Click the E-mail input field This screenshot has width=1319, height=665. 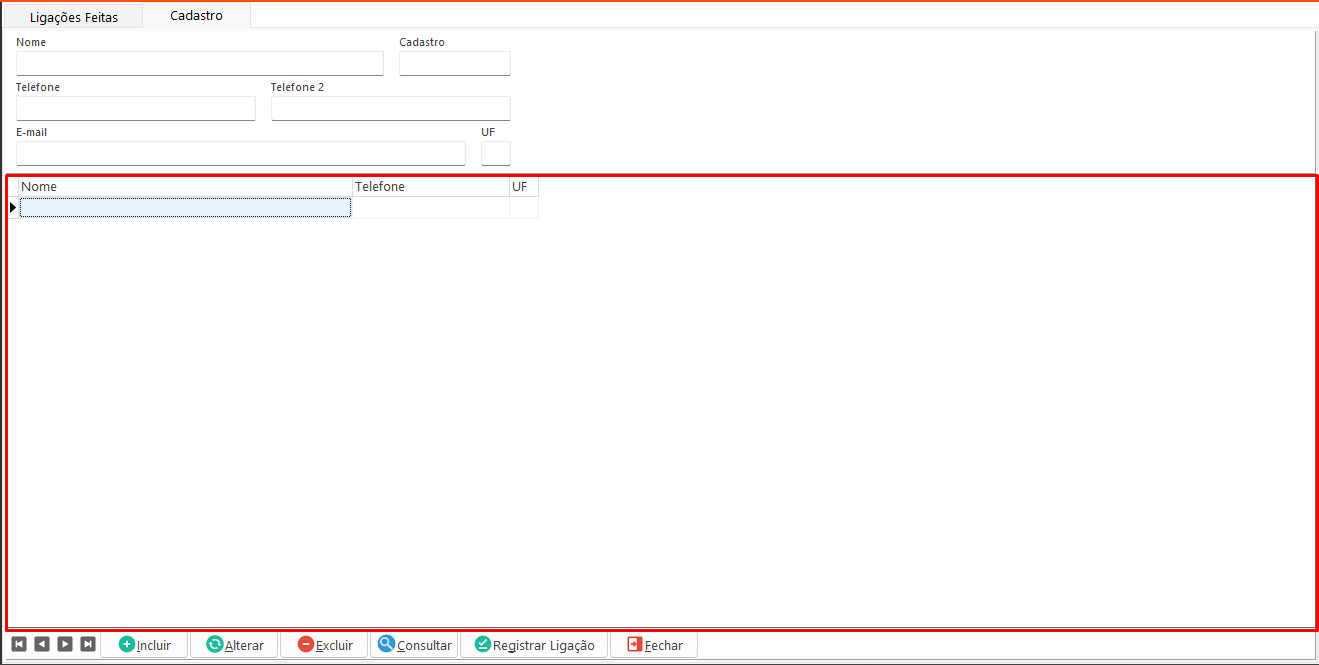click(x=240, y=154)
